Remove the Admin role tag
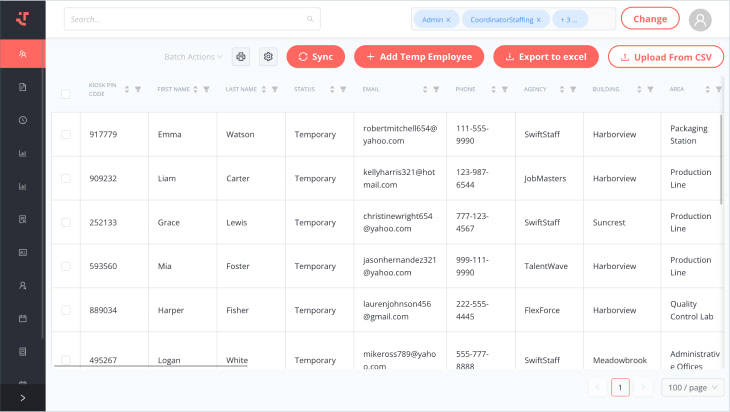Viewport: 730px width, 412px height. [448, 19]
